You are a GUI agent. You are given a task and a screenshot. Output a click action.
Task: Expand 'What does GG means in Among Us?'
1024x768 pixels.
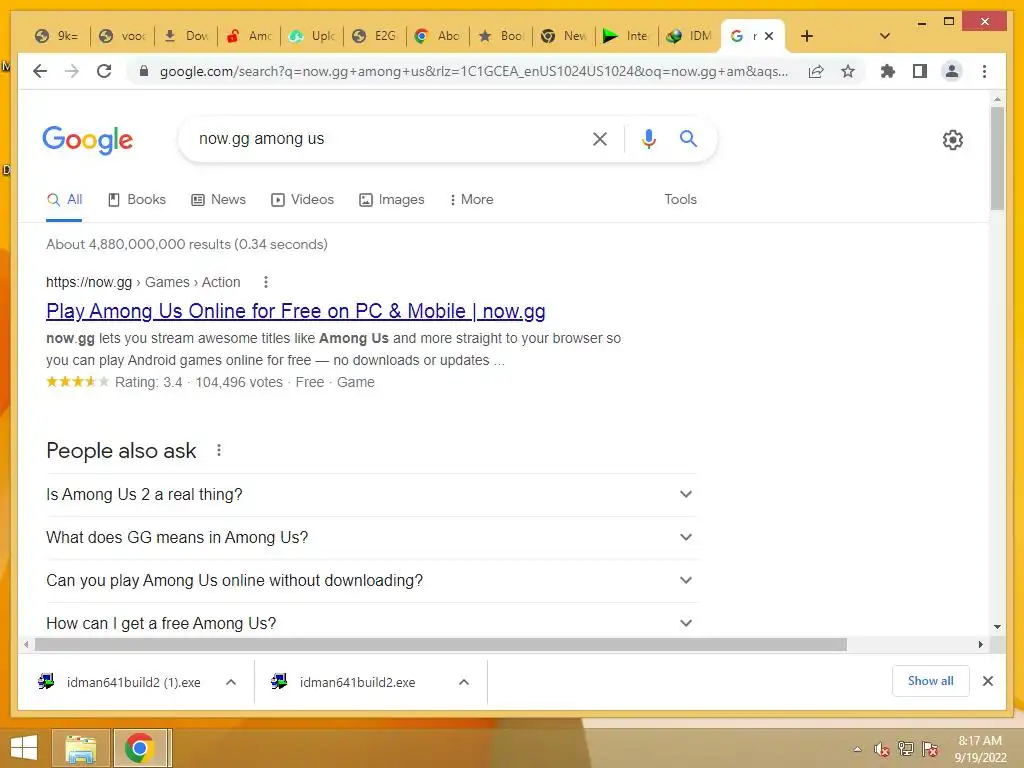(371, 537)
